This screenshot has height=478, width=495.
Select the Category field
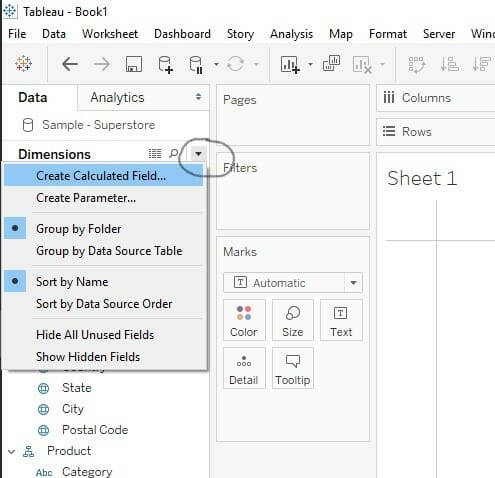coord(87,472)
